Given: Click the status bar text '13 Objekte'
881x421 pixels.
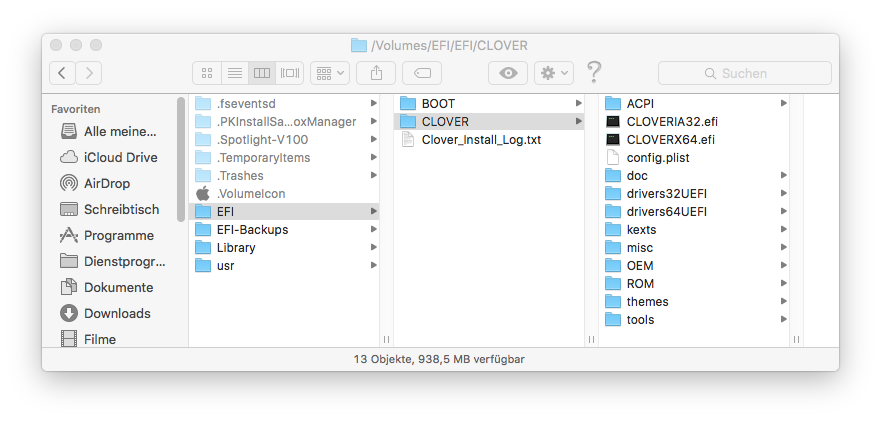Looking at the screenshot, I should point(382,359).
